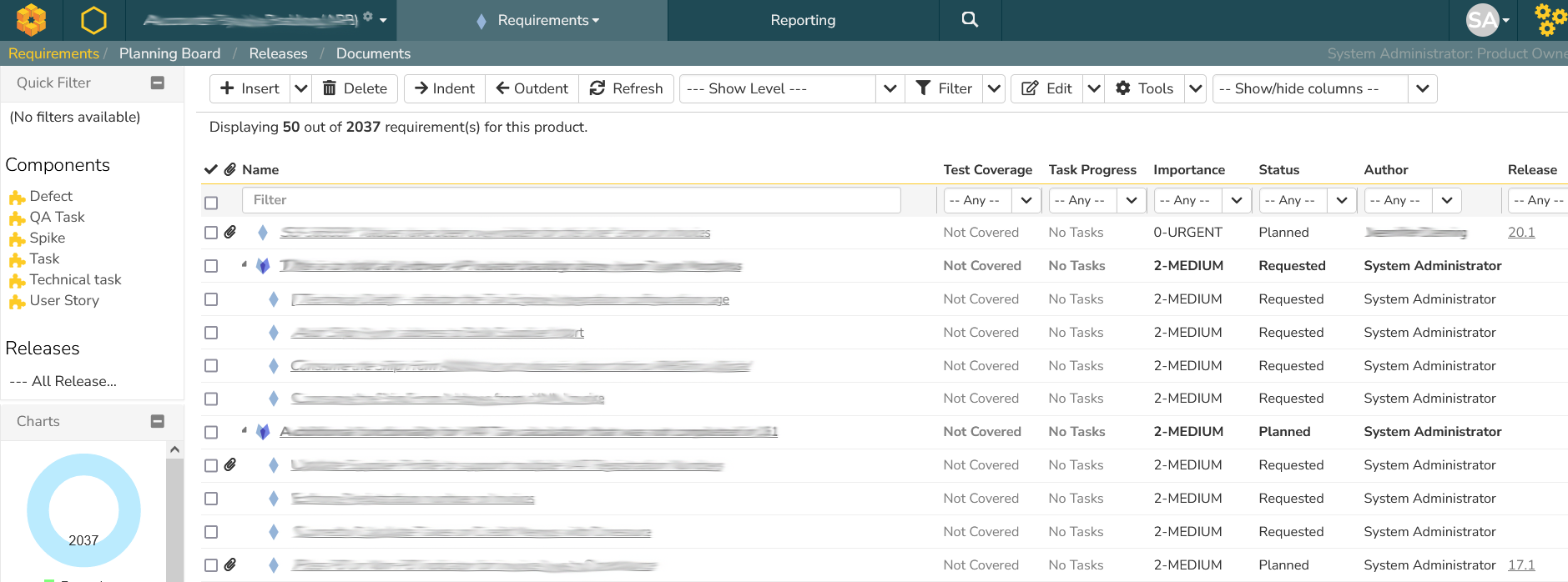Tick the select-all checkbox in filter row
The height and width of the screenshot is (582, 1568).
pyautogui.click(x=211, y=203)
